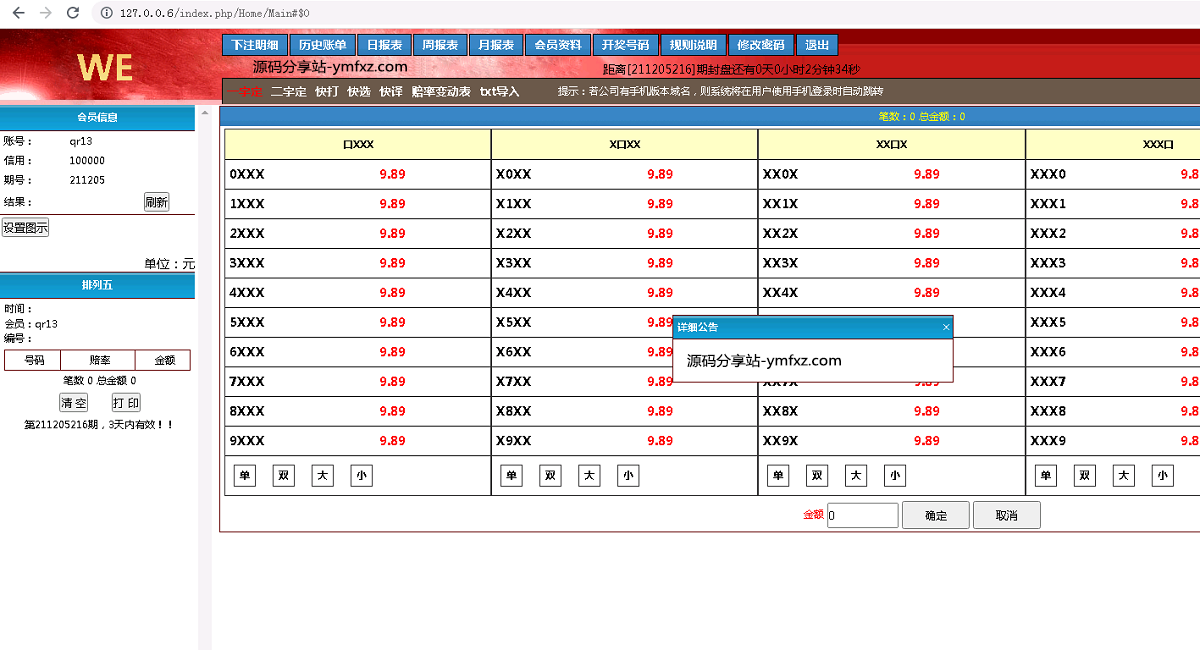Click the 金额 input field
This screenshot has height=650, width=1200.
(x=862, y=515)
